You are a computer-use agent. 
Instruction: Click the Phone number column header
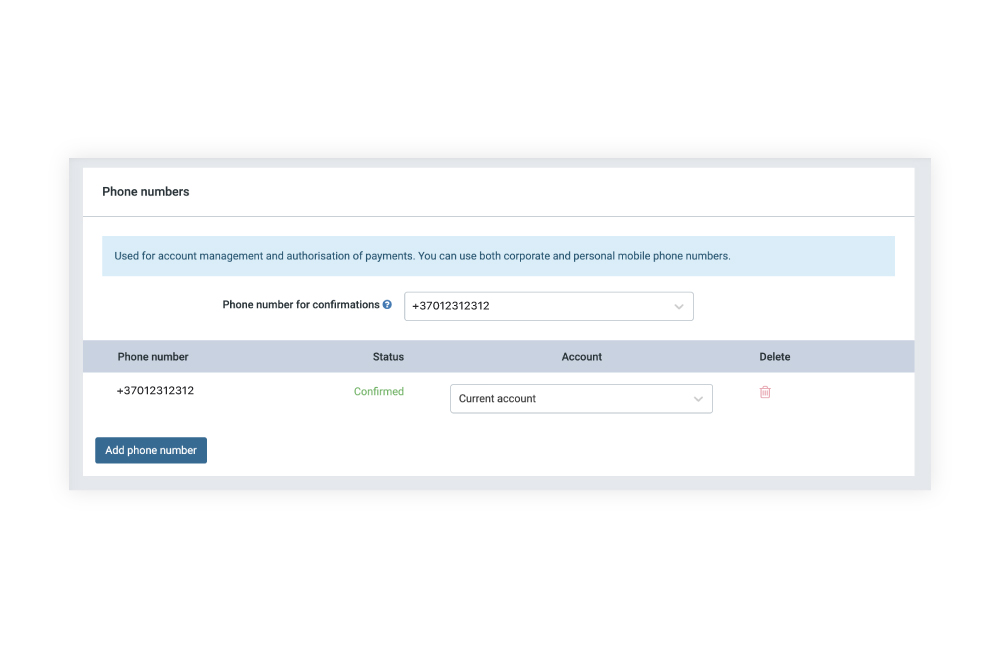click(x=153, y=357)
